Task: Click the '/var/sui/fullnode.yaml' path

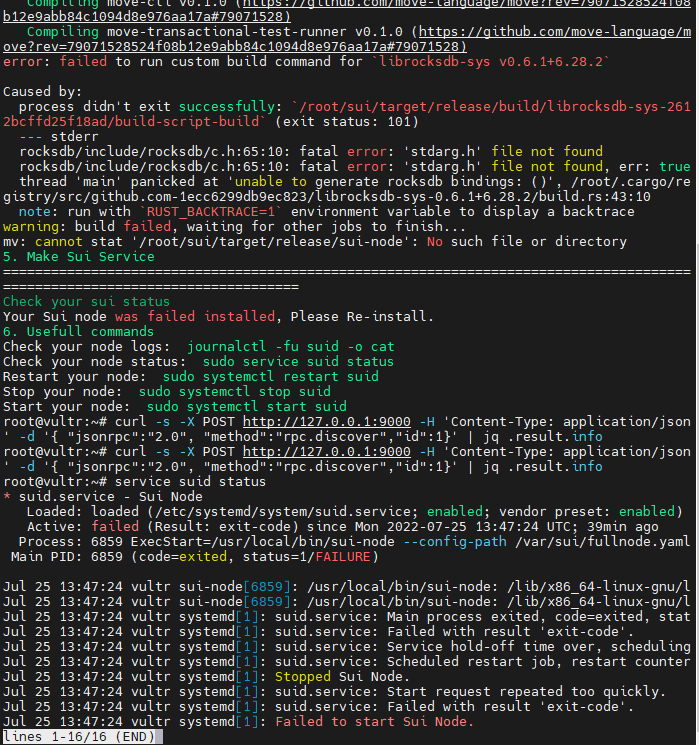Action: [x=603, y=542]
